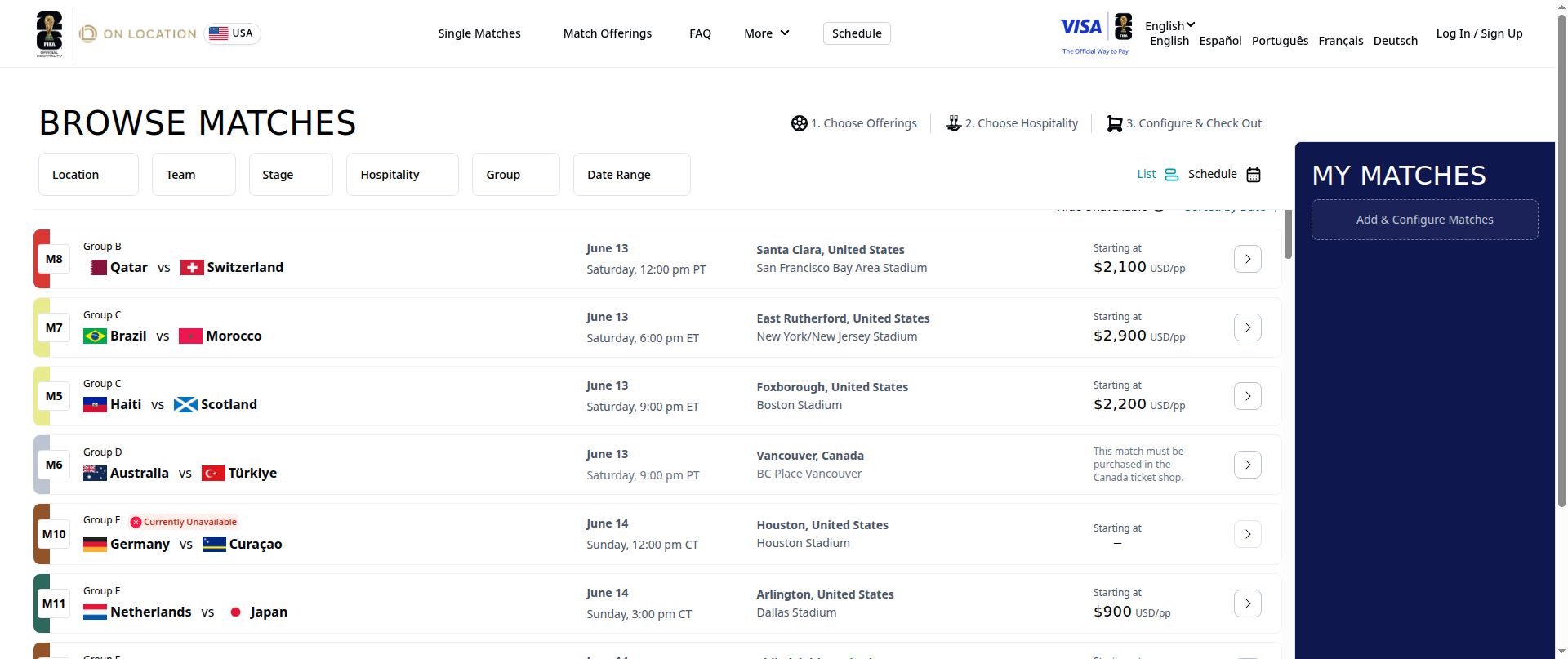
Task: Open the Group filter dropdown
Action: 515,174
